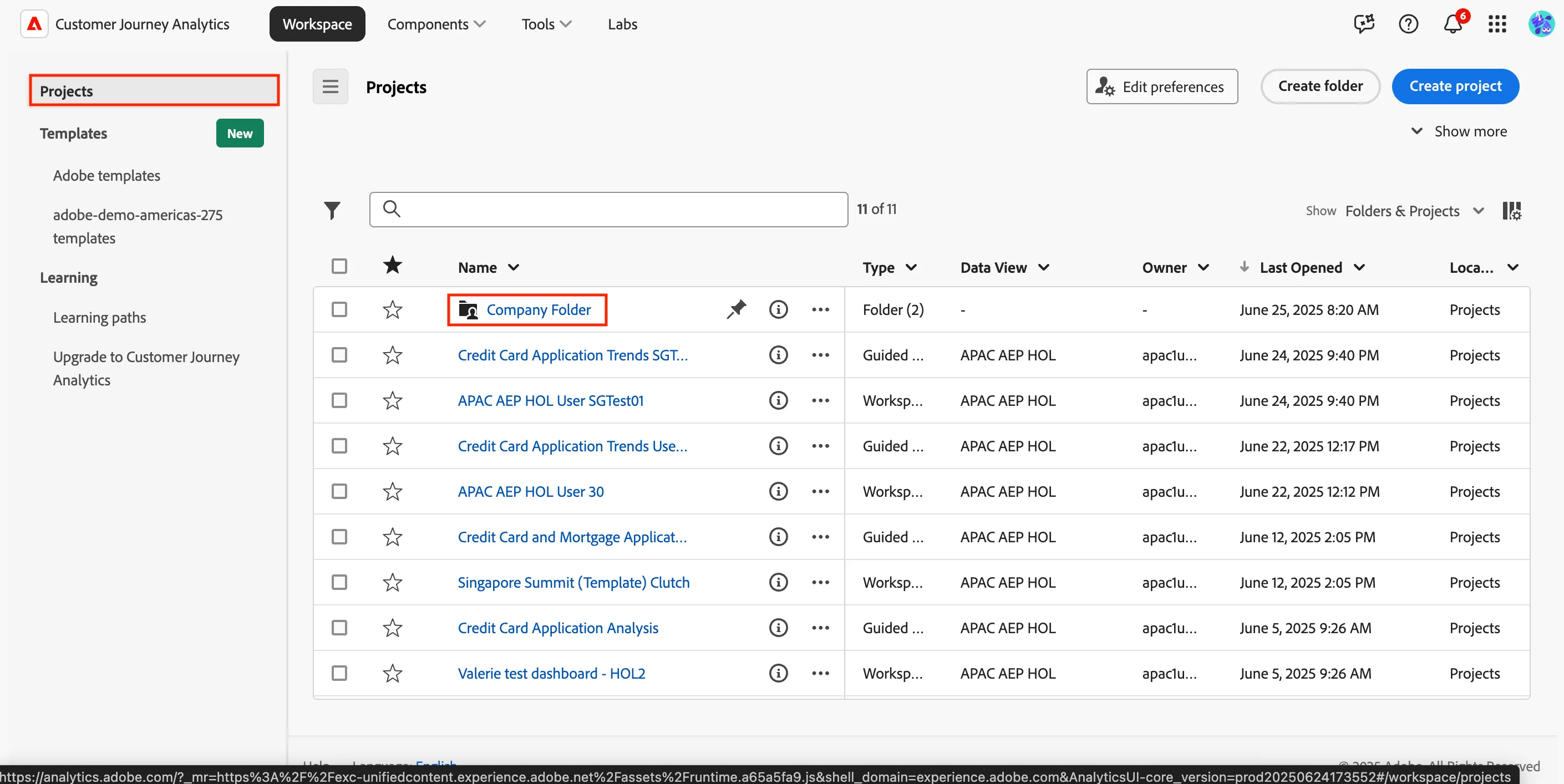
Task: Click the Create project button
Action: (1455, 87)
